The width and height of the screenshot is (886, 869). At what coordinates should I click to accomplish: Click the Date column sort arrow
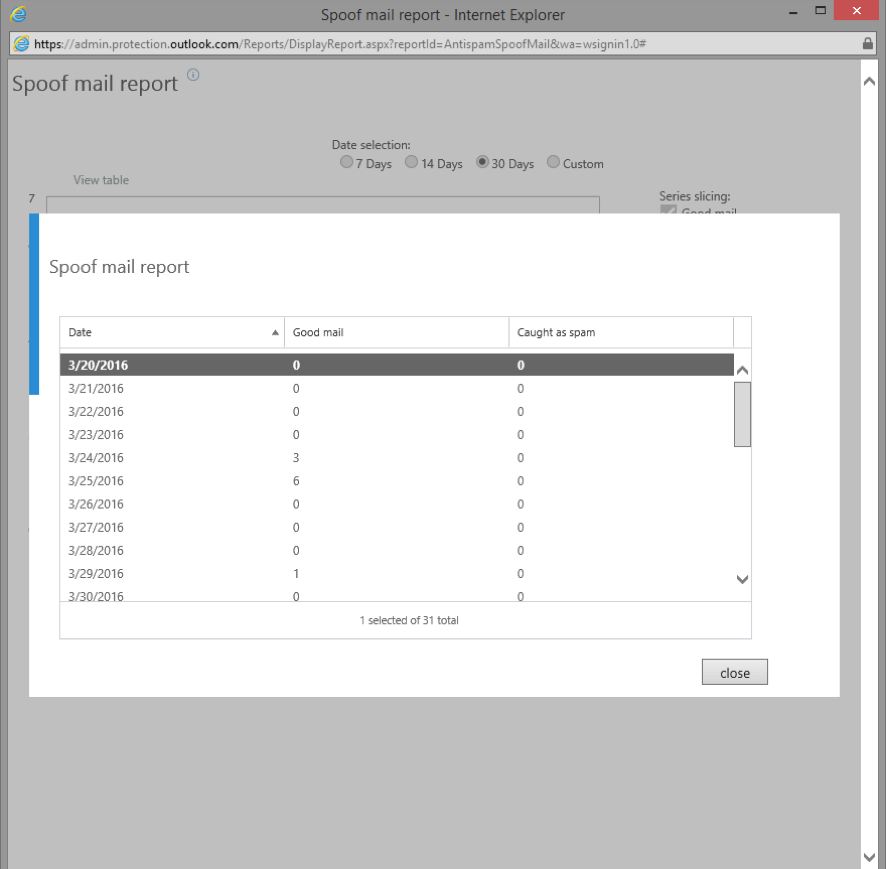coord(275,333)
